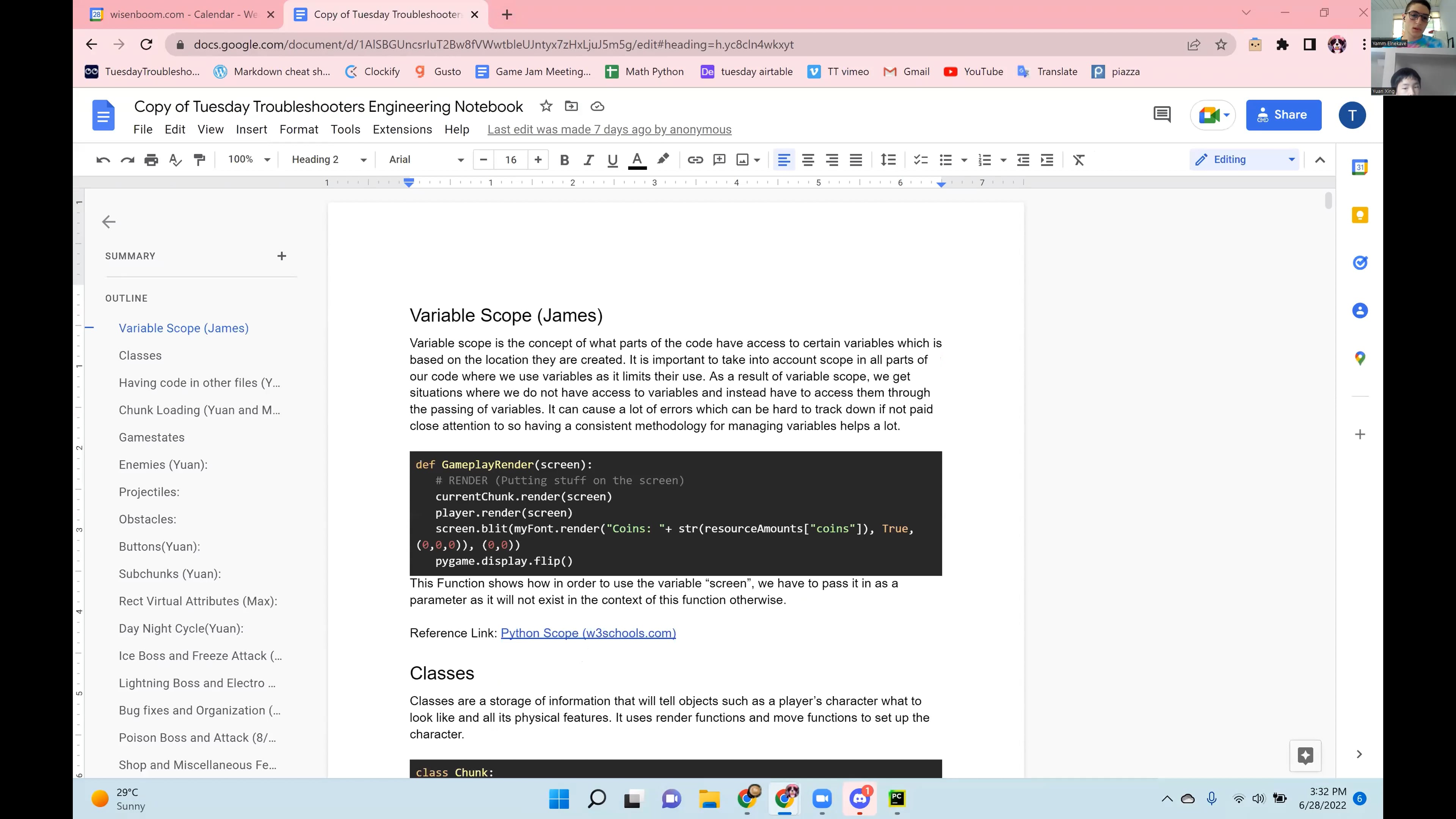Screen dimensions: 1456x819
Task: Open the comment history
Action: point(1161,115)
